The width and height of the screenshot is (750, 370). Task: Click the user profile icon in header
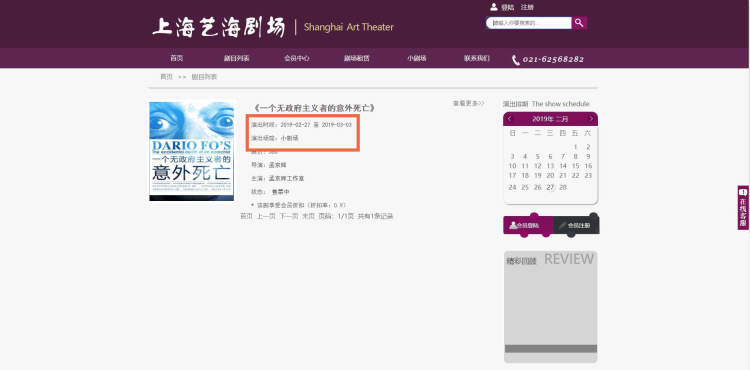(x=494, y=7)
